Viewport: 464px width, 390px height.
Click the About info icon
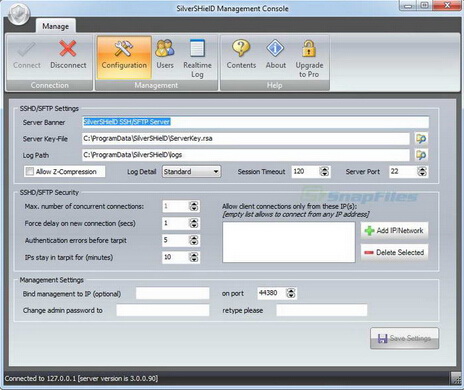[x=275, y=48]
